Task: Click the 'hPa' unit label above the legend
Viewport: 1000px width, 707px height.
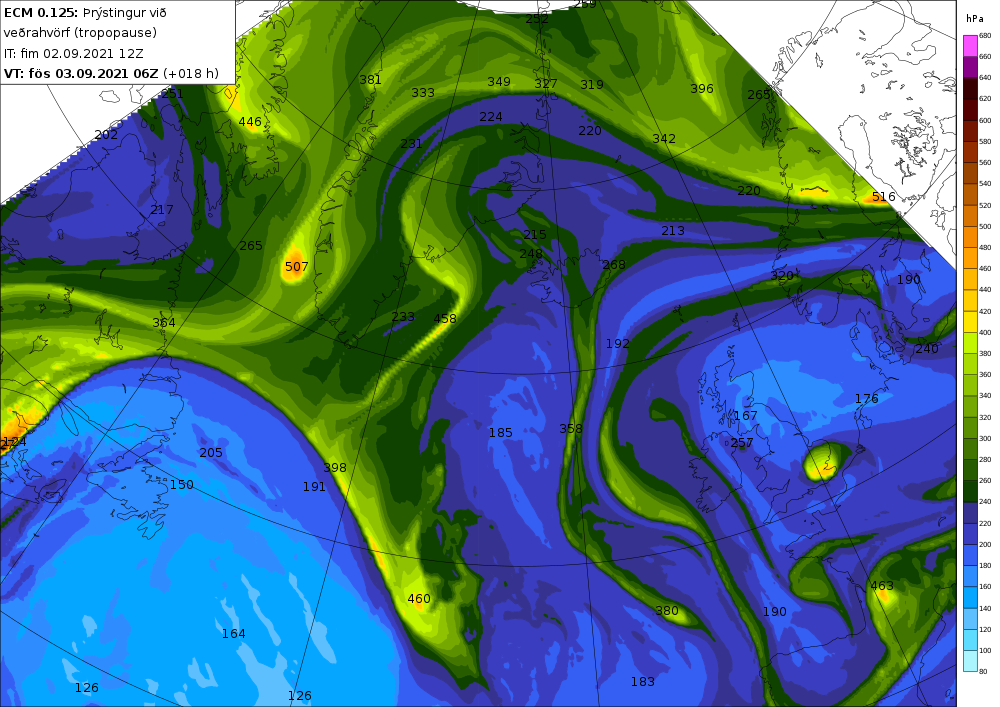Action: (x=974, y=18)
